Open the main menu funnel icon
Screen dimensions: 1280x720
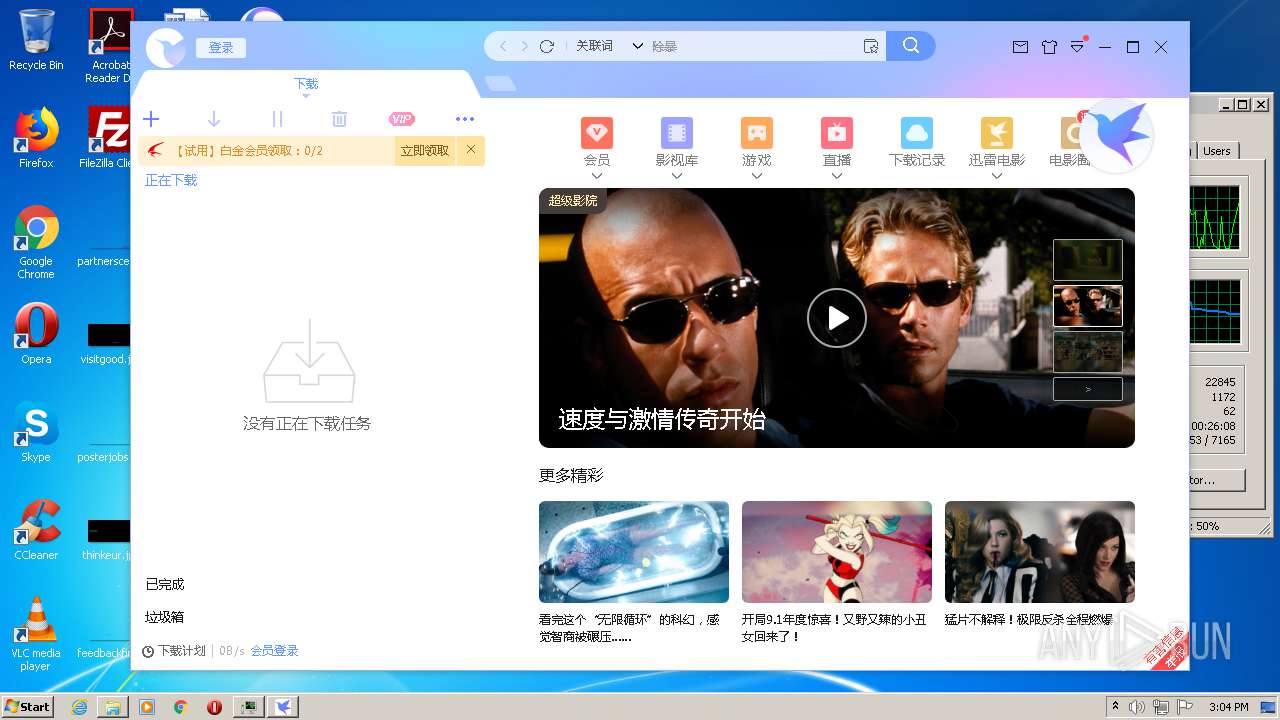tap(1077, 47)
